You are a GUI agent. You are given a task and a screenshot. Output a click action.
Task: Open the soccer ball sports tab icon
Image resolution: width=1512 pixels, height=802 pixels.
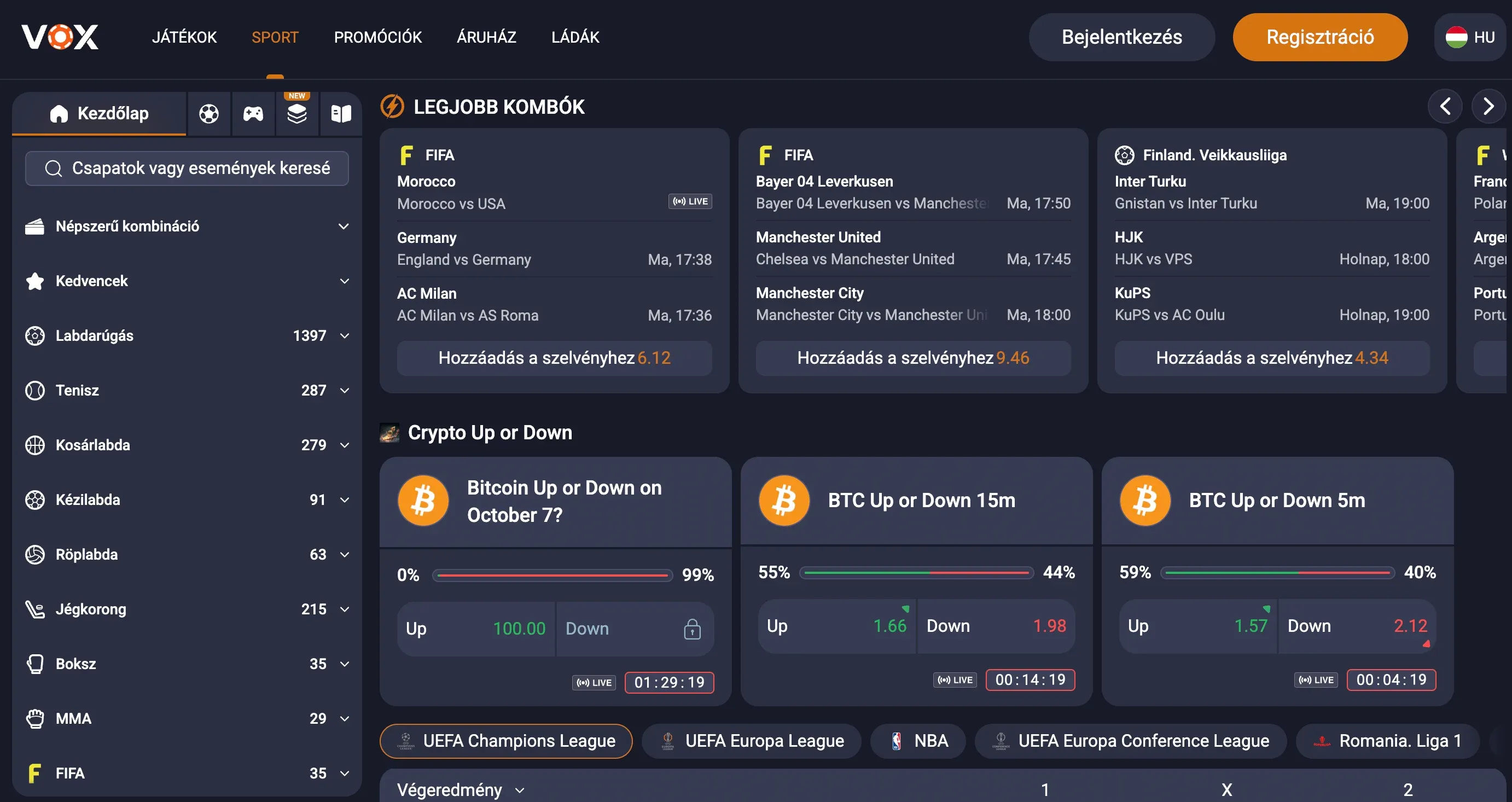pyautogui.click(x=209, y=113)
